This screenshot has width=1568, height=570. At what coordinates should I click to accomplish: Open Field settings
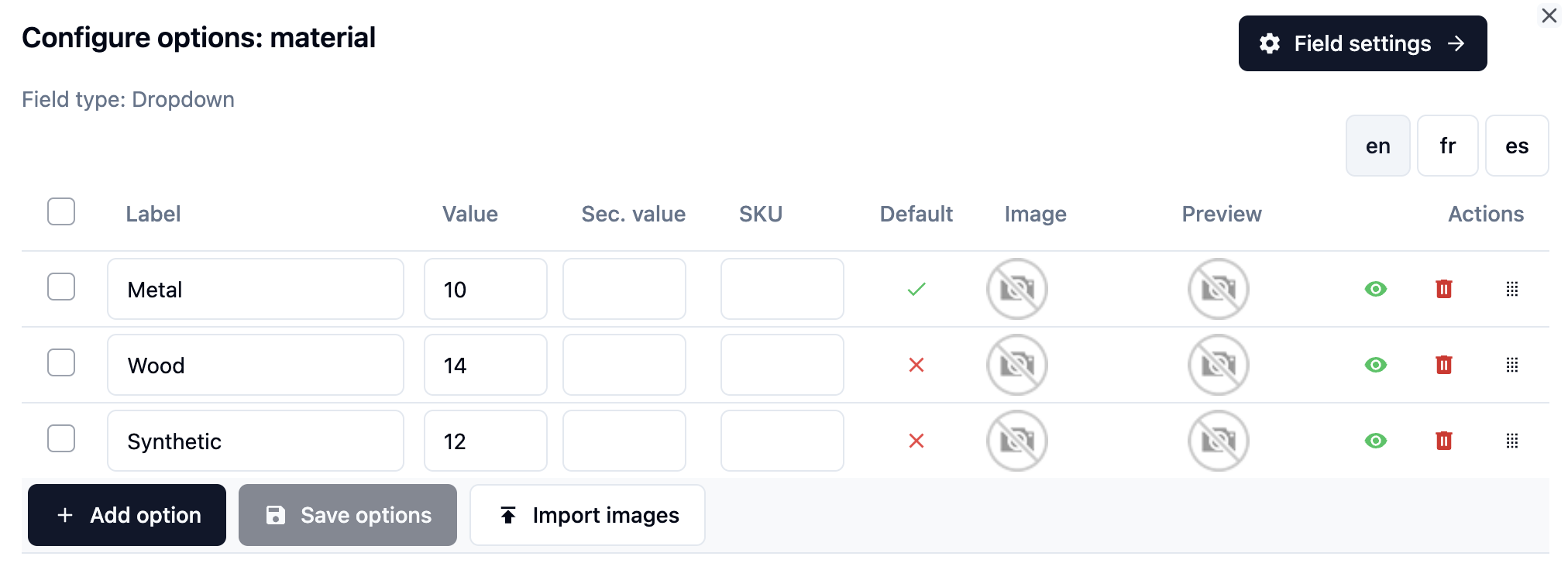(x=1362, y=43)
